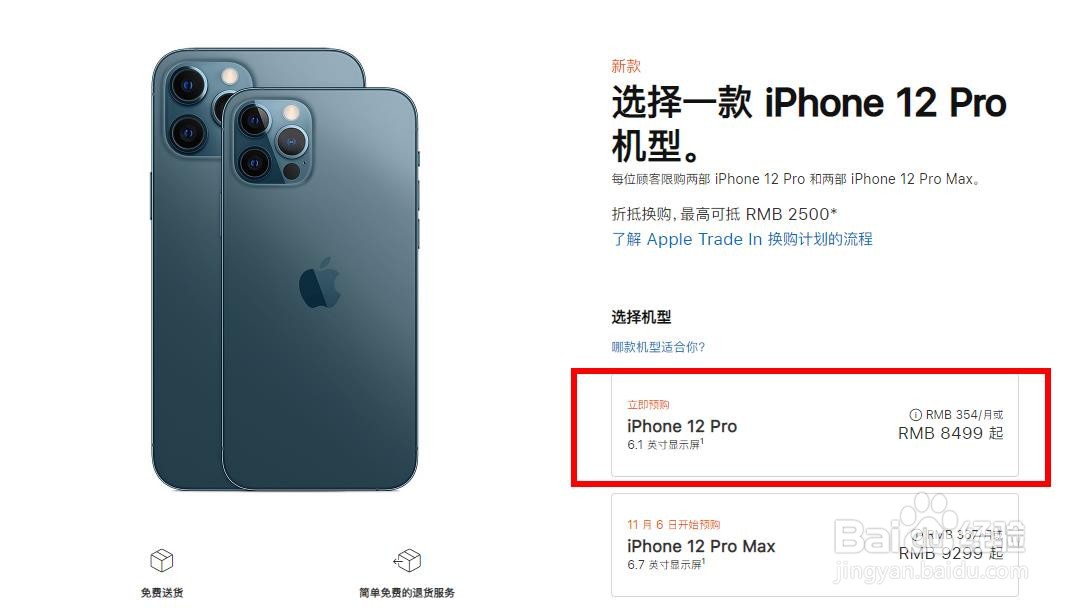This screenshot has width=1087, height=608.
Task: Open the 哪款机型适合你 link
Action: click(x=658, y=347)
